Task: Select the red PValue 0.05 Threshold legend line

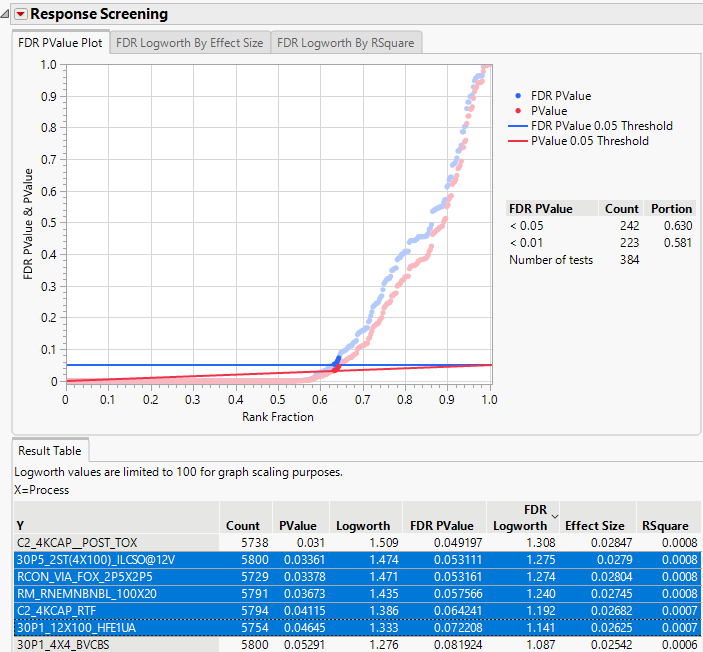Action: coord(518,141)
